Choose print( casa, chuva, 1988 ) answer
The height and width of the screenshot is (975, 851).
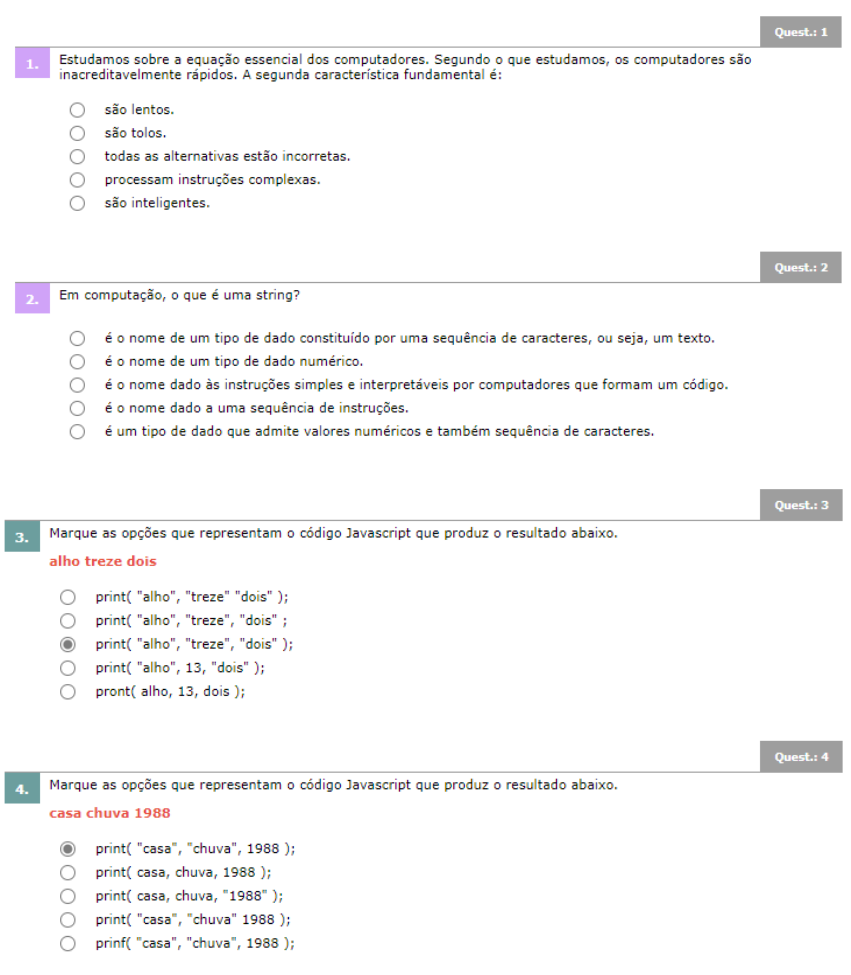(68, 872)
